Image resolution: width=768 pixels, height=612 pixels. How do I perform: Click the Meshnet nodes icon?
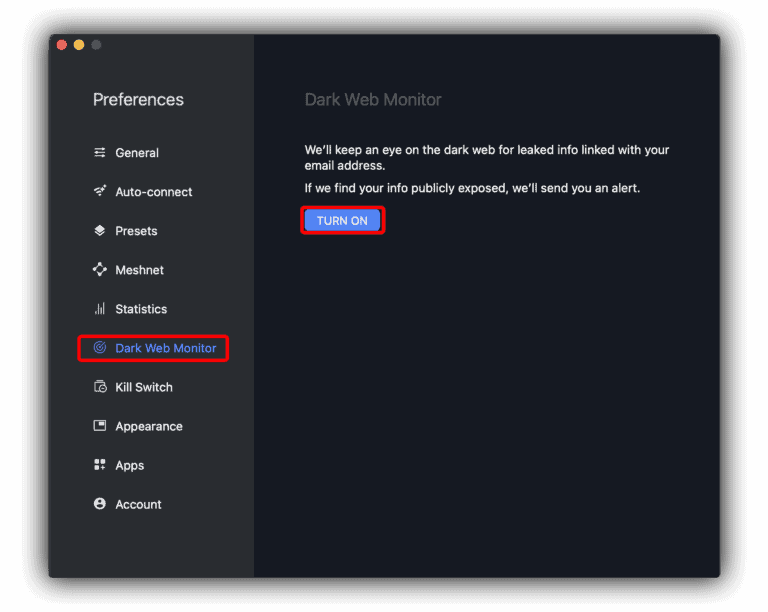[100, 270]
